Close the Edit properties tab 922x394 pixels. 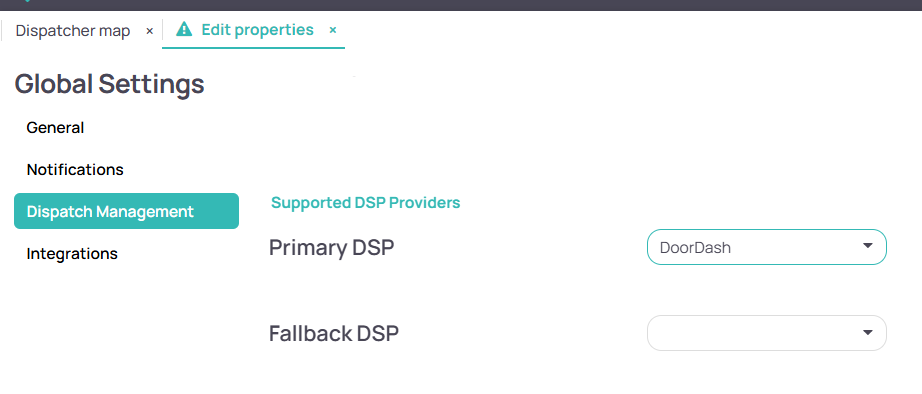(x=333, y=29)
